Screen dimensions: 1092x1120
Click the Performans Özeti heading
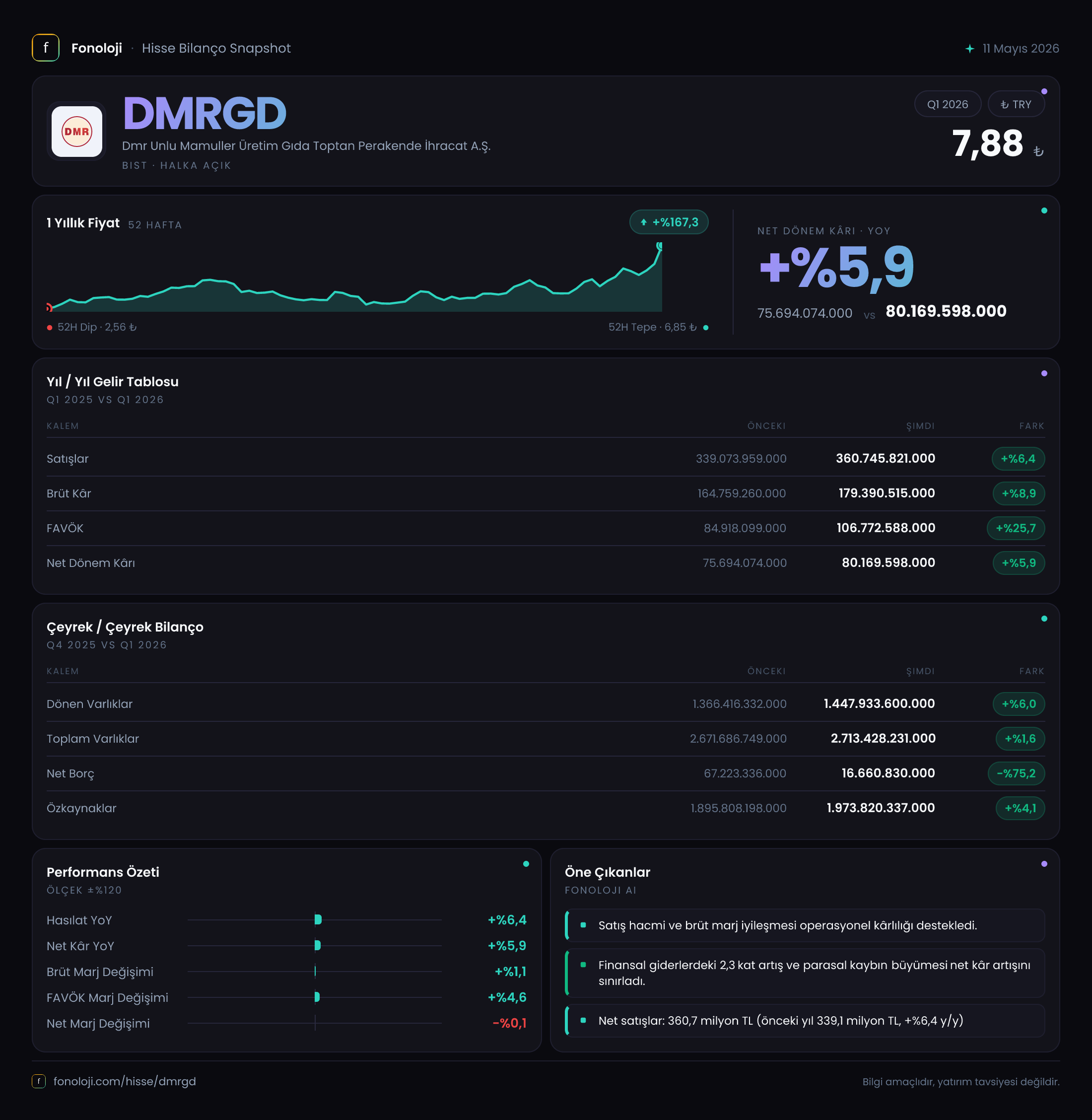point(103,872)
